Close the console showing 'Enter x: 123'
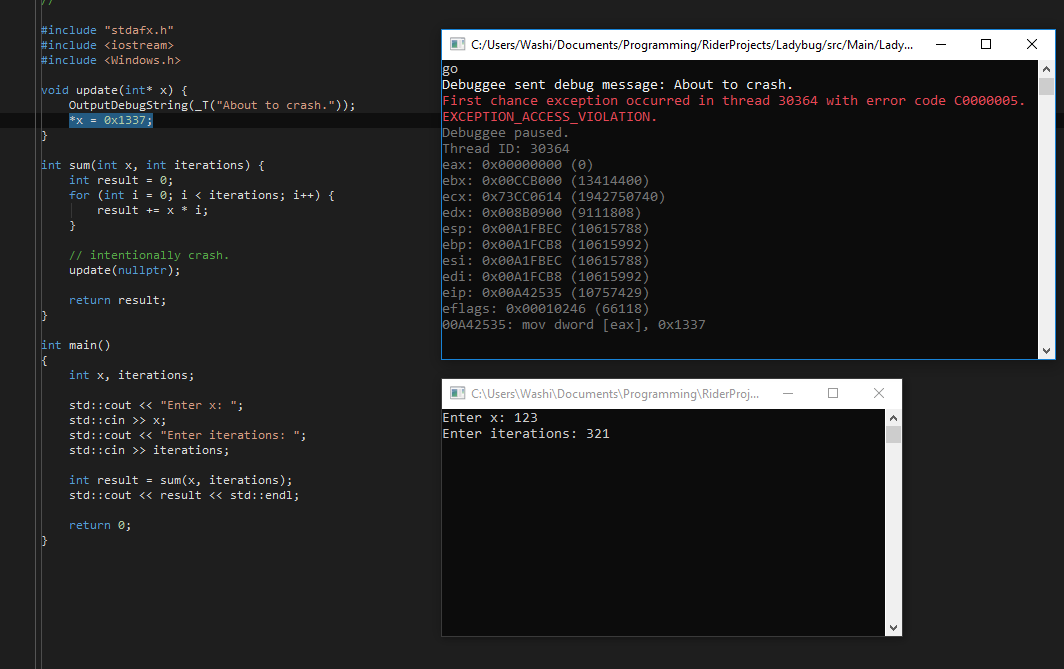The height and width of the screenshot is (669, 1064). pos(879,394)
